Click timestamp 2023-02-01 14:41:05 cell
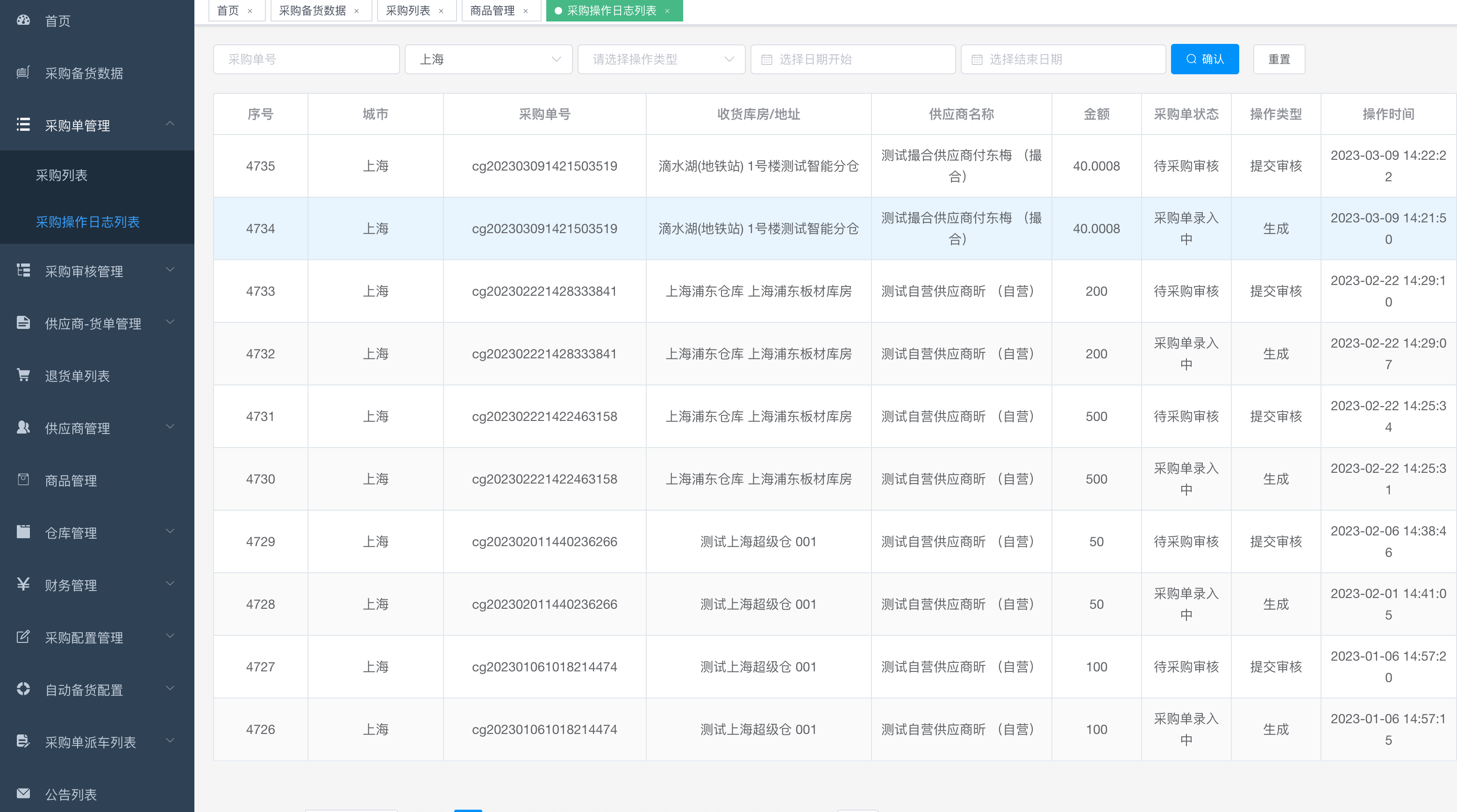Screen dimensions: 1457x812 (1388, 605)
